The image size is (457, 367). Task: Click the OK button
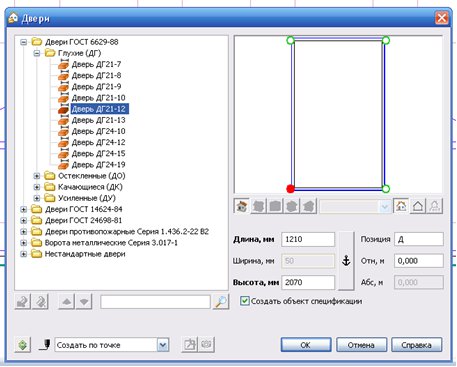(x=306, y=345)
